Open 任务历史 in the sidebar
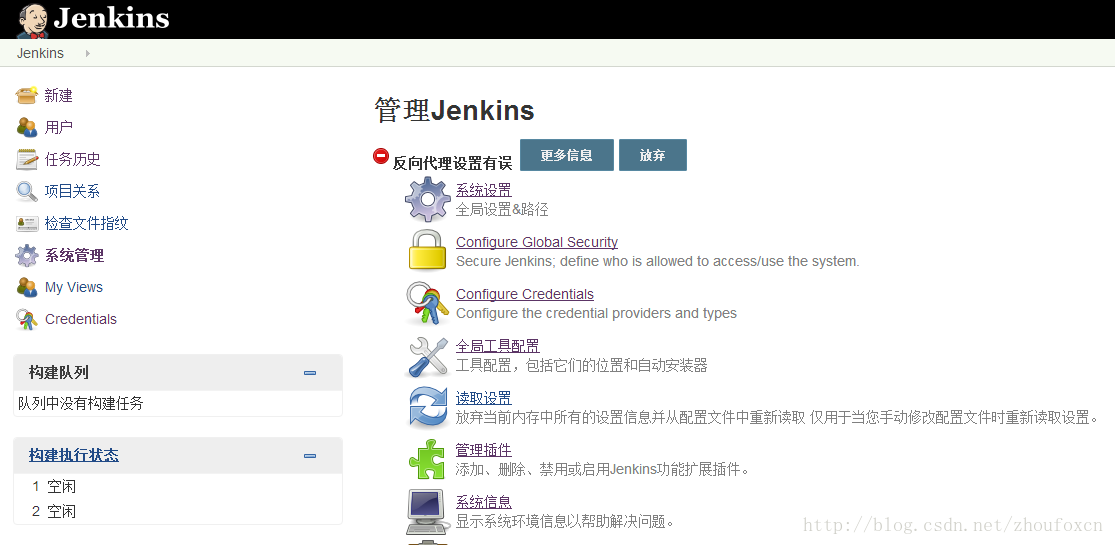Screen dimensions: 1115x545 coord(72,159)
